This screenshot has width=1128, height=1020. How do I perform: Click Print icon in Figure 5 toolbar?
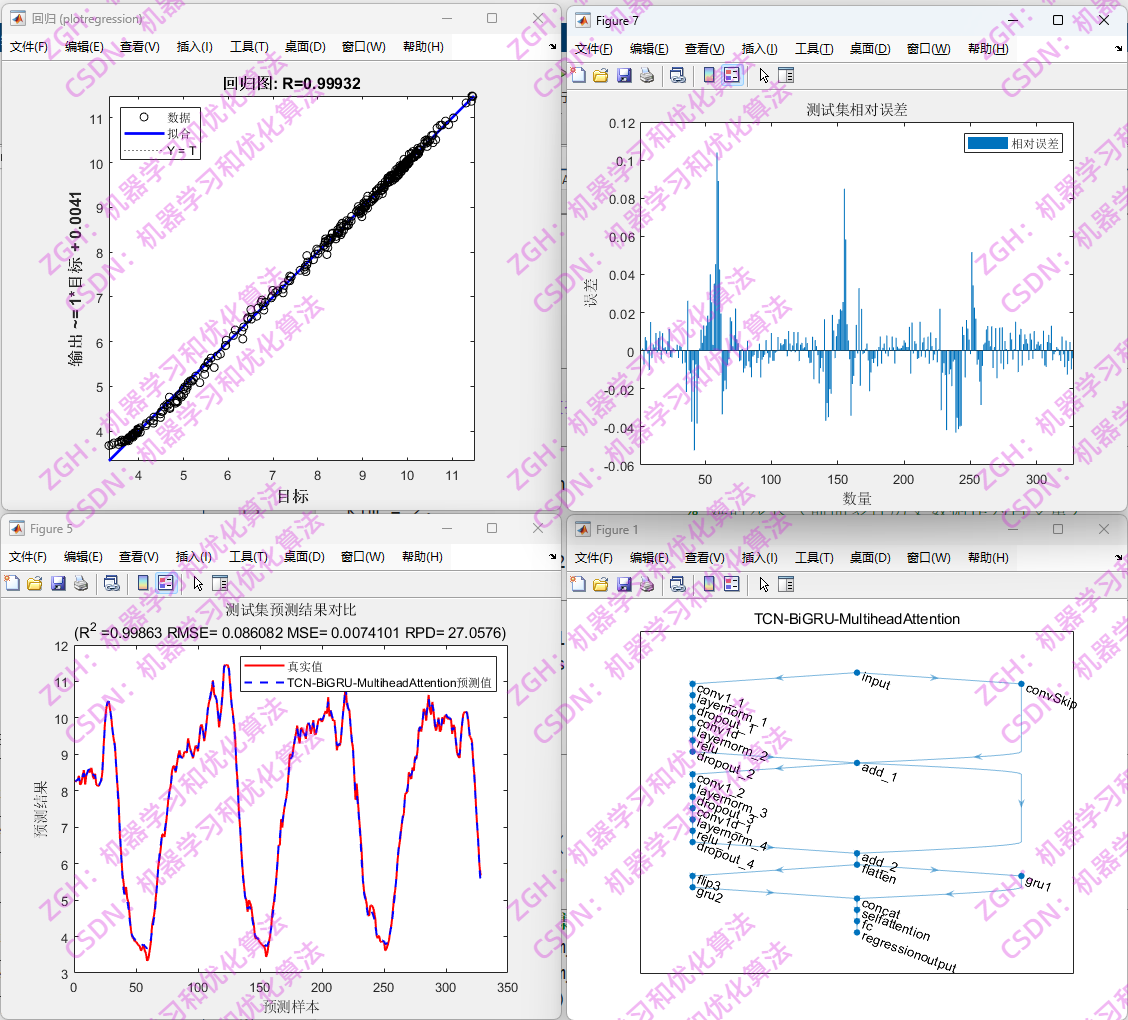pyautogui.click(x=81, y=583)
